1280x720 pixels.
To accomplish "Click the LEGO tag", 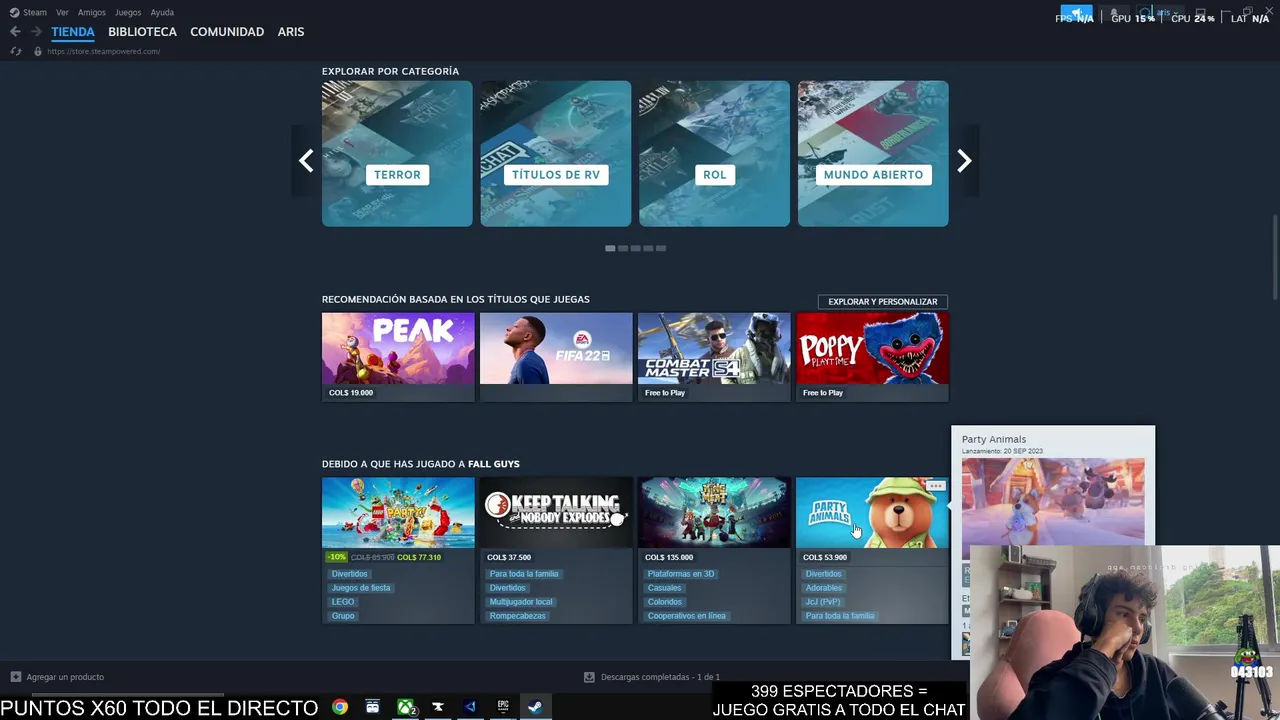I will [343, 602].
